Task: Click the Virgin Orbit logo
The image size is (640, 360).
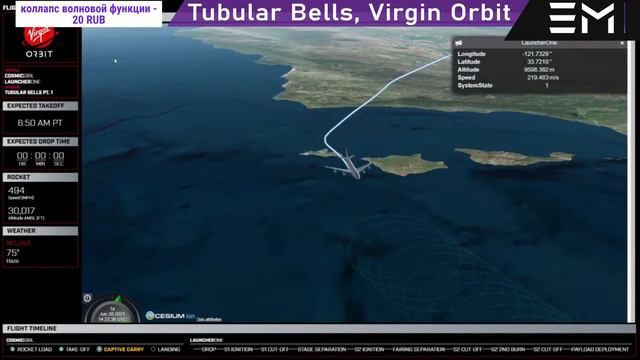Action: (40, 42)
